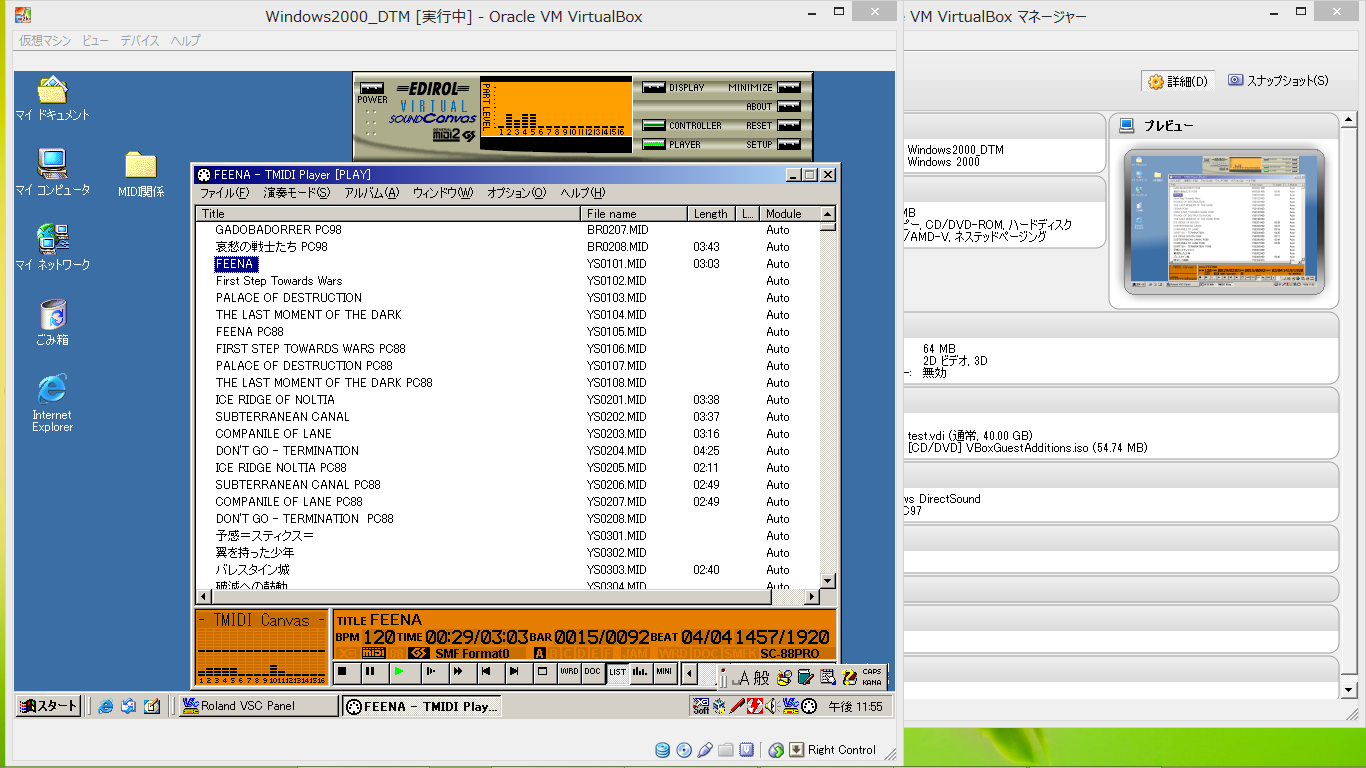The height and width of the screenshot is (768, 1366).
Task: Click the VM preview thumbnail
Action: coord(1224,222)
